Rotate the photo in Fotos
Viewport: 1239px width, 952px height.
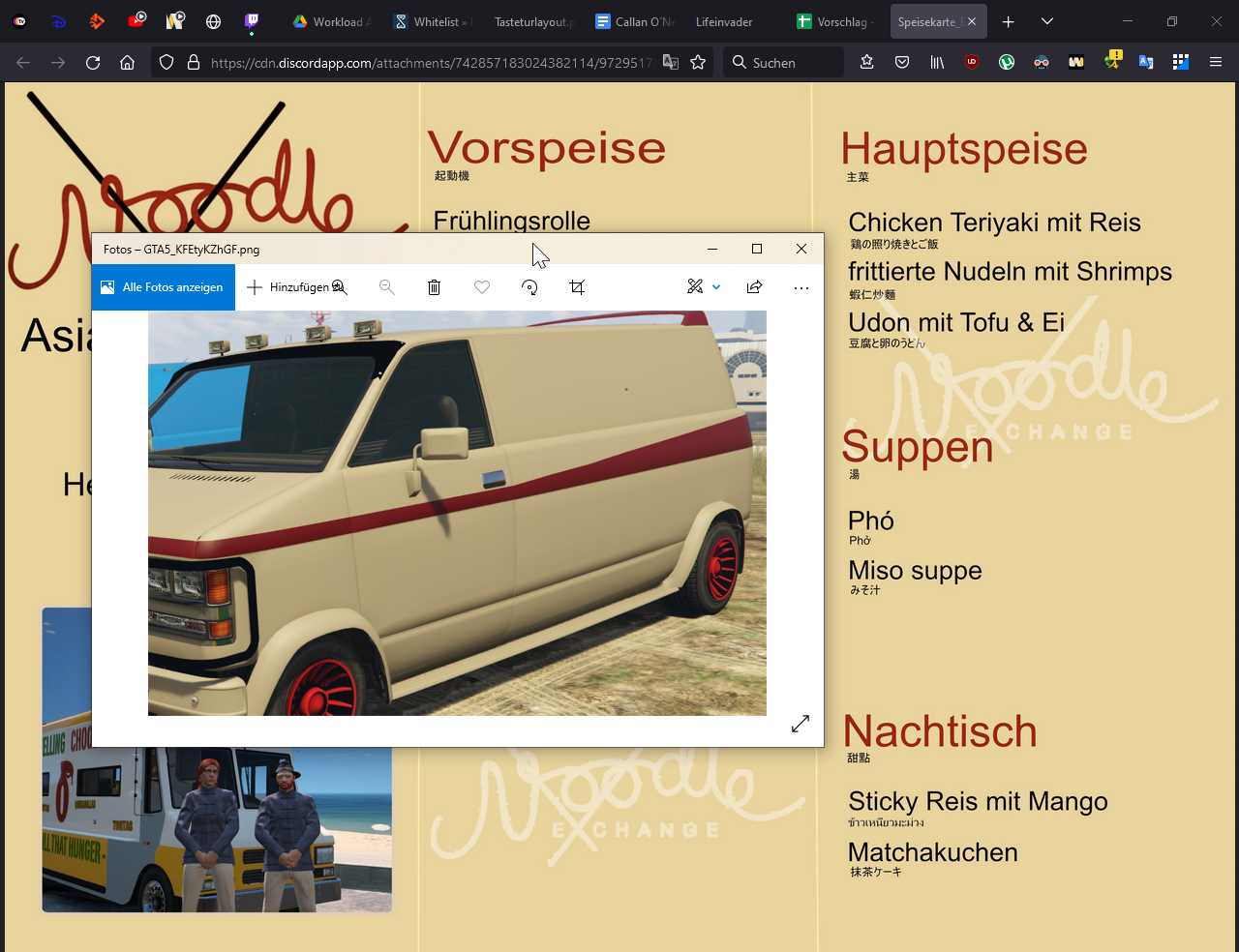point(529,287)
